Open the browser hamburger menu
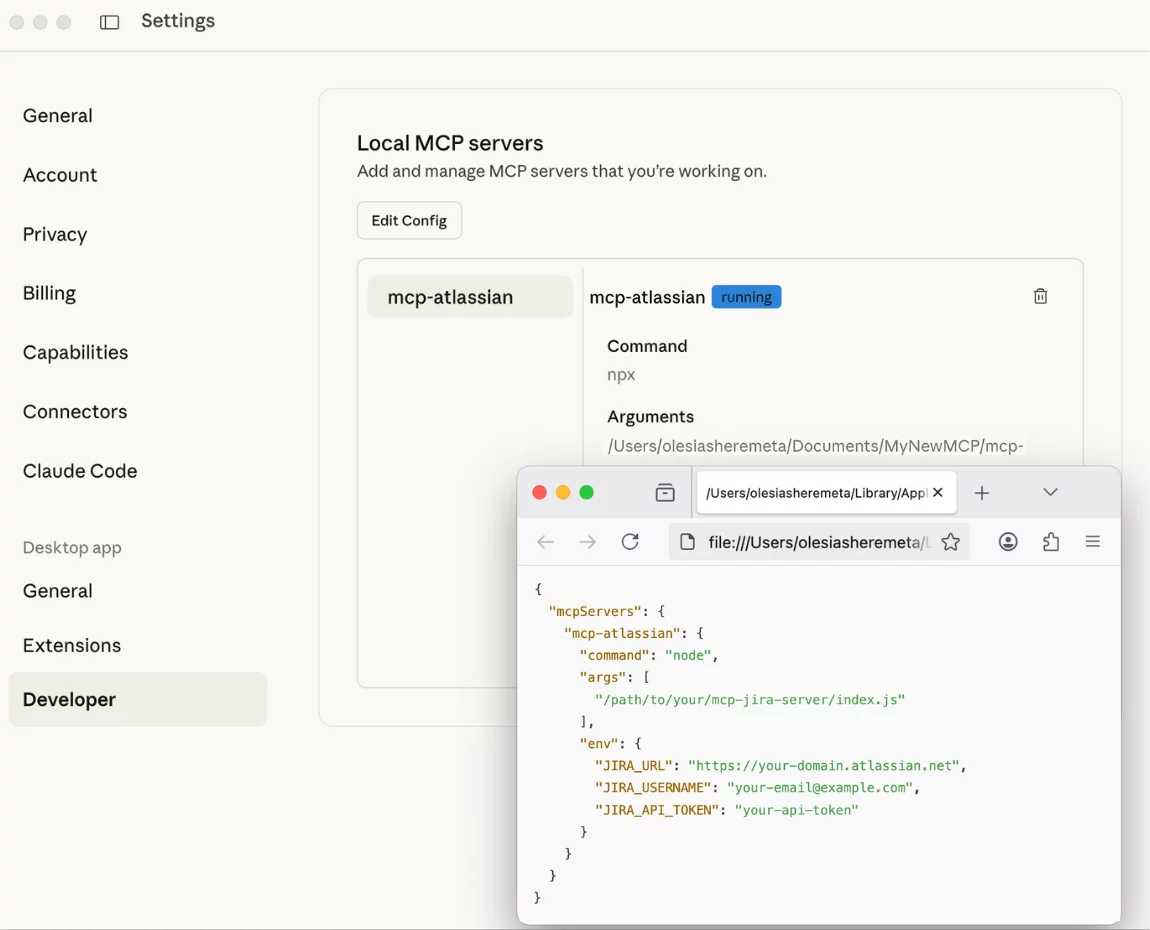 tap(1093, 541)
